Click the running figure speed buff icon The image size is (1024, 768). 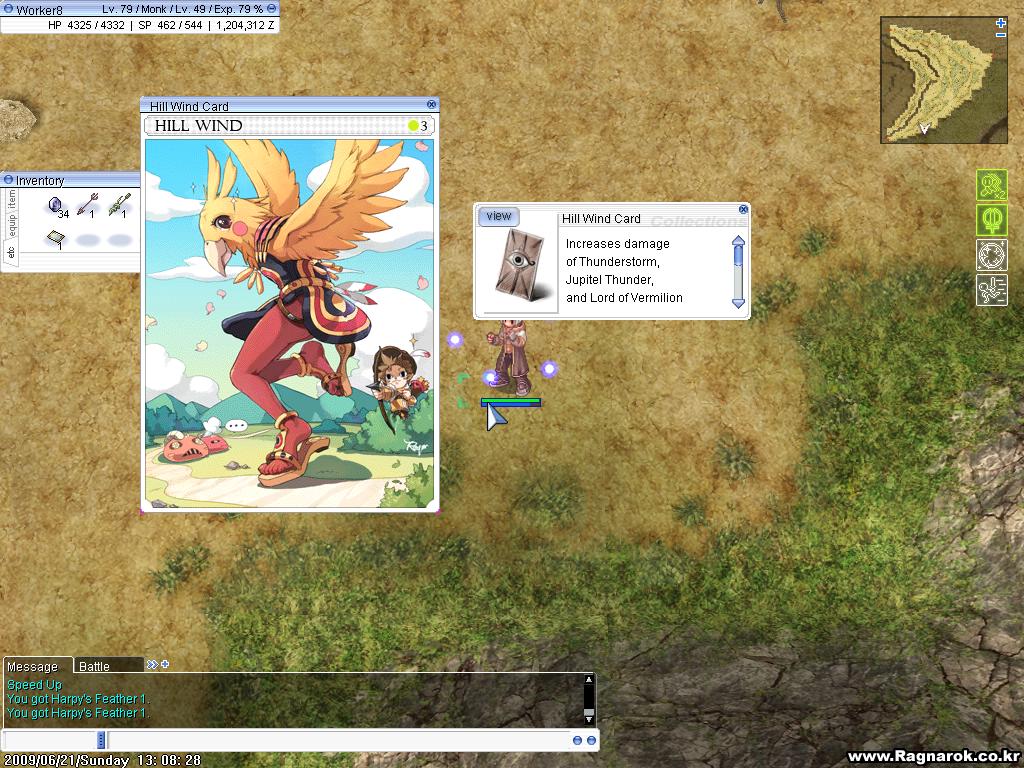[991, 289]
